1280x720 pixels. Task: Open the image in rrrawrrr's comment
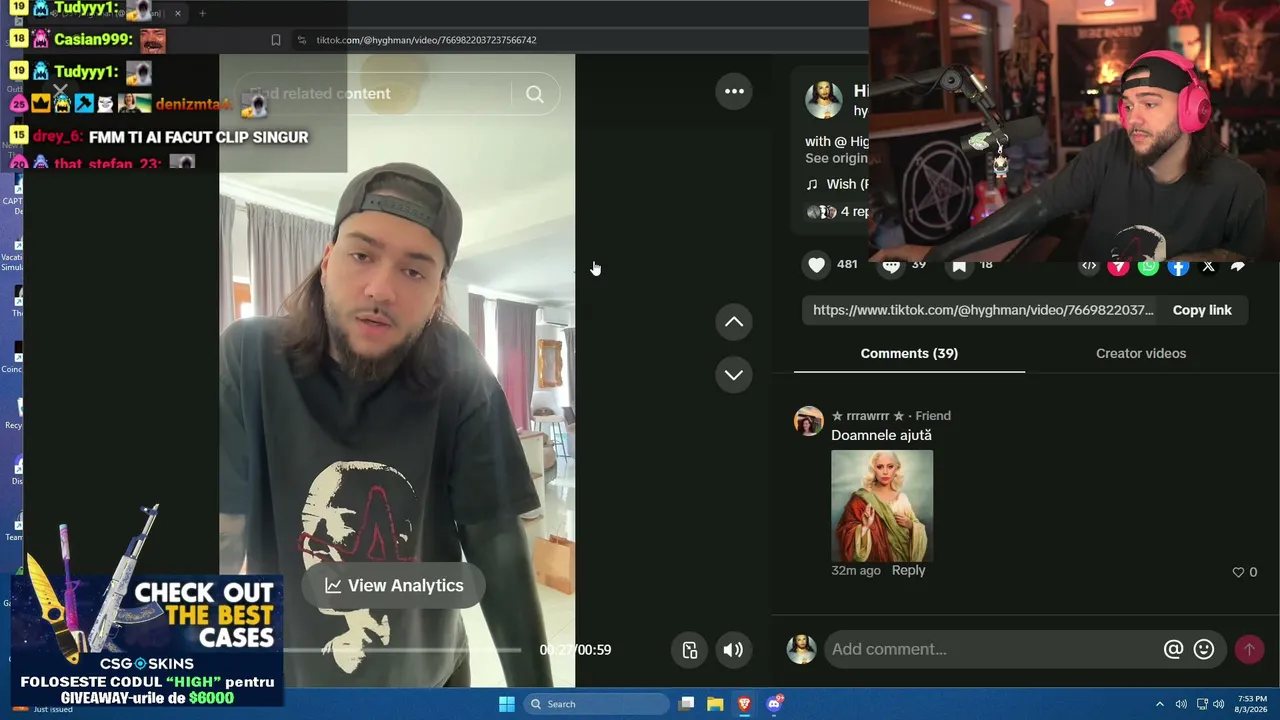[882, 506]
